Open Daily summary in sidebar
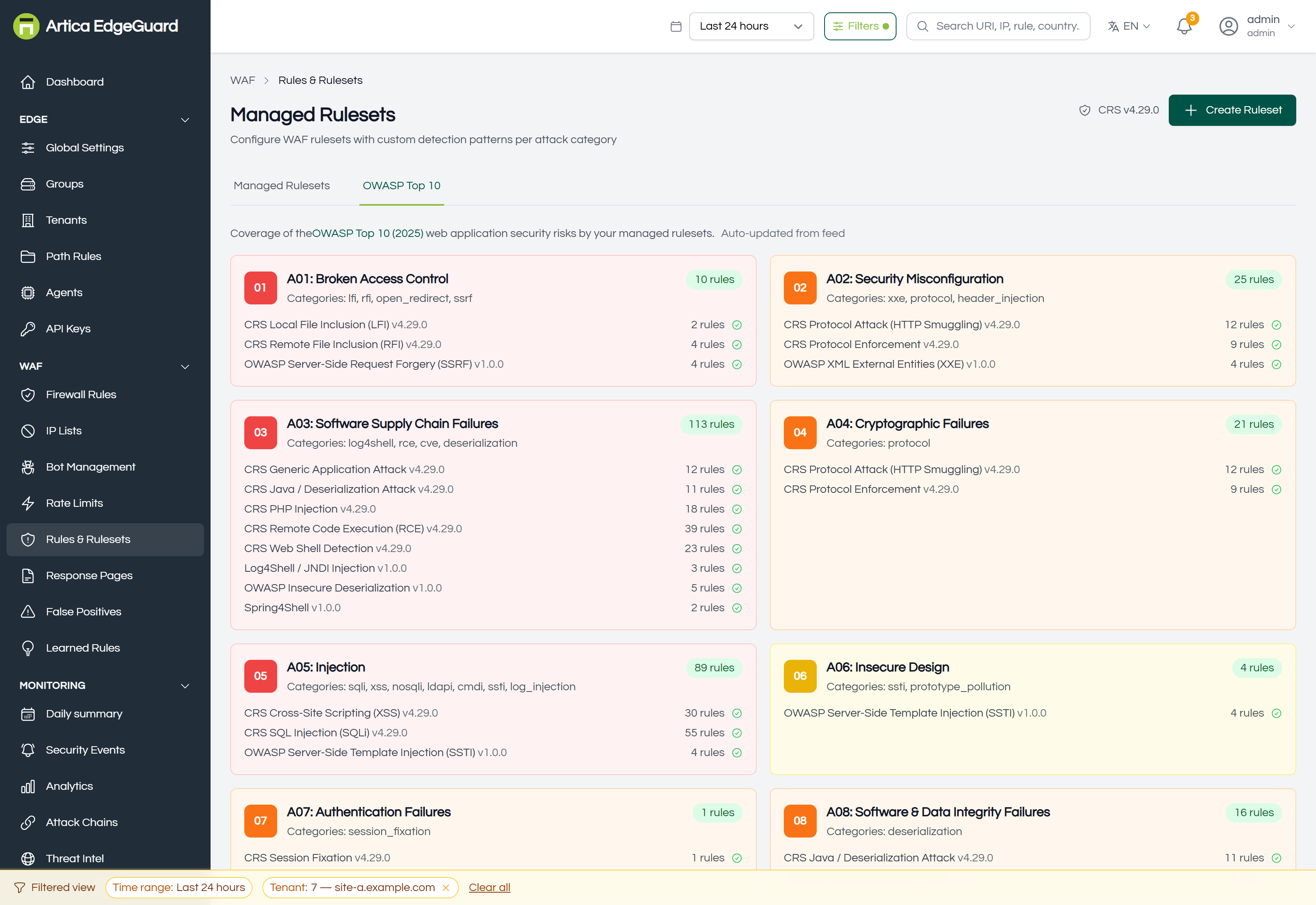Viewport: 1316px width, 905px height. coord(105,714)
